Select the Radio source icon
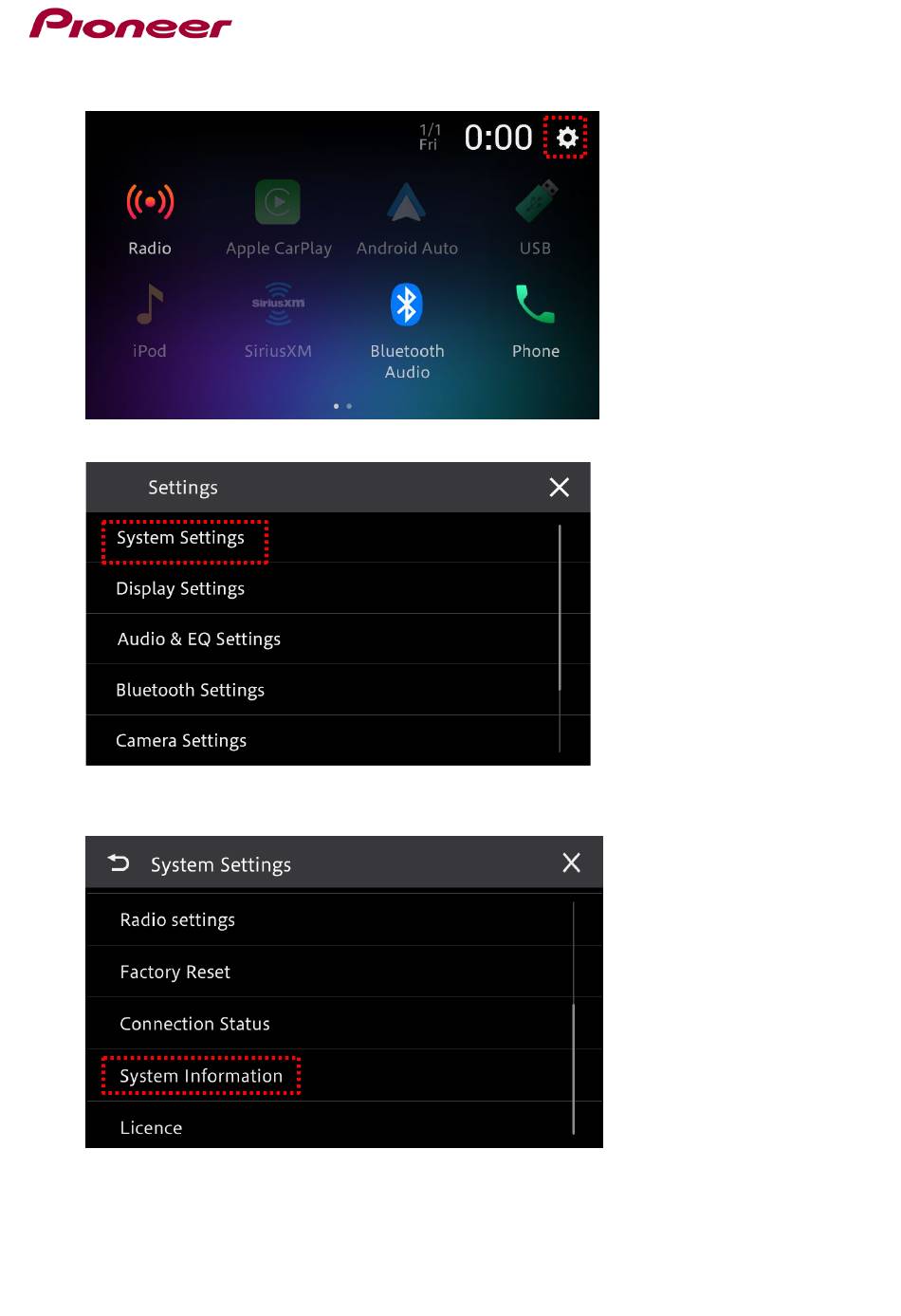This screenshot has height=1316, width=901. coord(150,201)
